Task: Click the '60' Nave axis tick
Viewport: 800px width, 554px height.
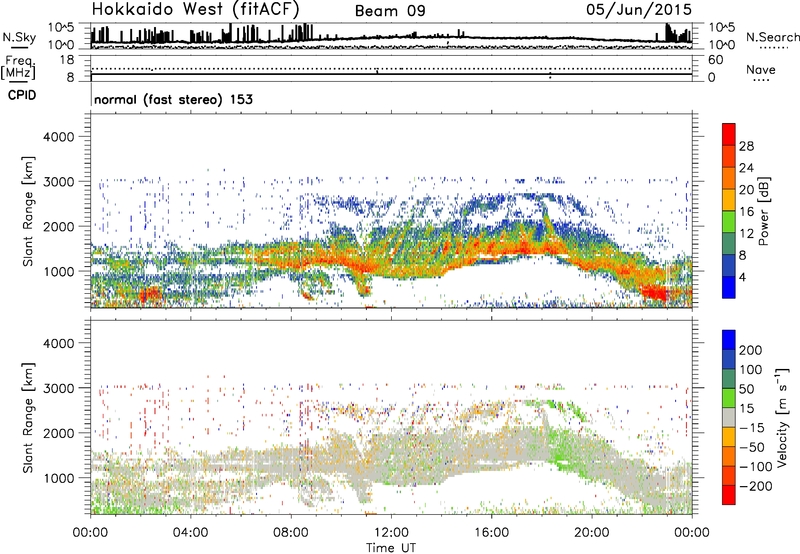Action: (715, 60)
